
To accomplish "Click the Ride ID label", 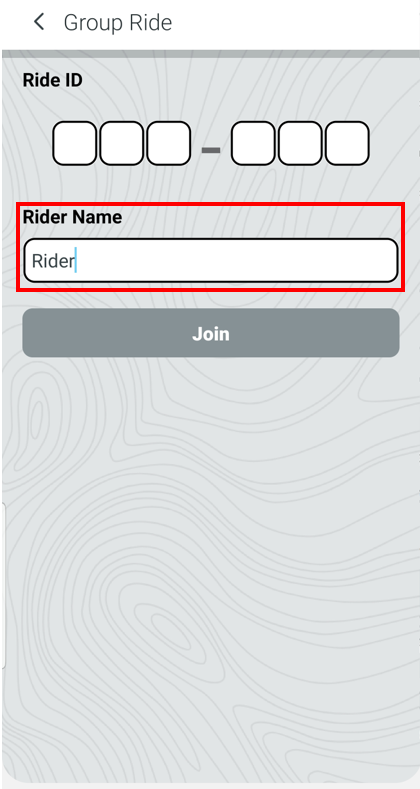I will tap(53, 80).
